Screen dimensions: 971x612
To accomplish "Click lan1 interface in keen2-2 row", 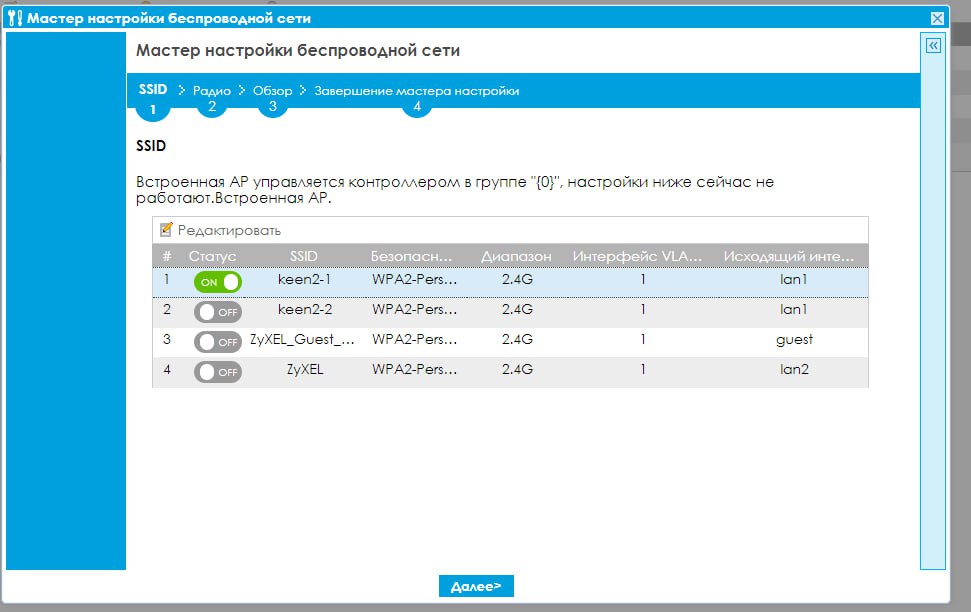I will [x=794, y=309].
